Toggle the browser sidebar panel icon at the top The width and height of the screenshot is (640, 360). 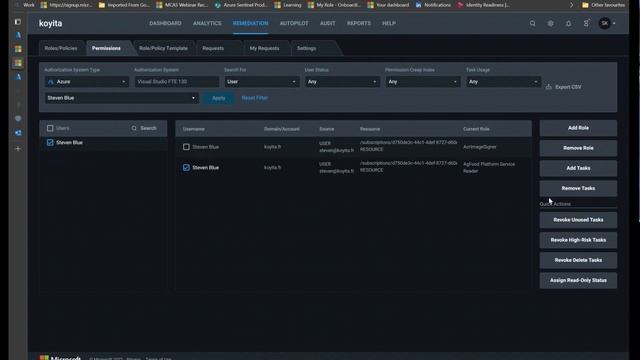(x=18, y=22)
